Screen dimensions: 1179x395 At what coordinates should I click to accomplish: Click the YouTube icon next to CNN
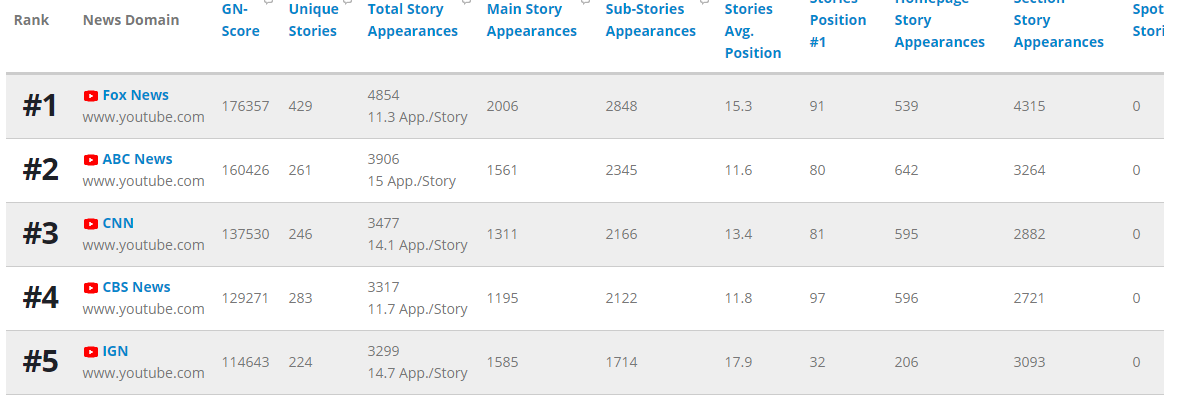pyautogui.click(x=91, y=223)
